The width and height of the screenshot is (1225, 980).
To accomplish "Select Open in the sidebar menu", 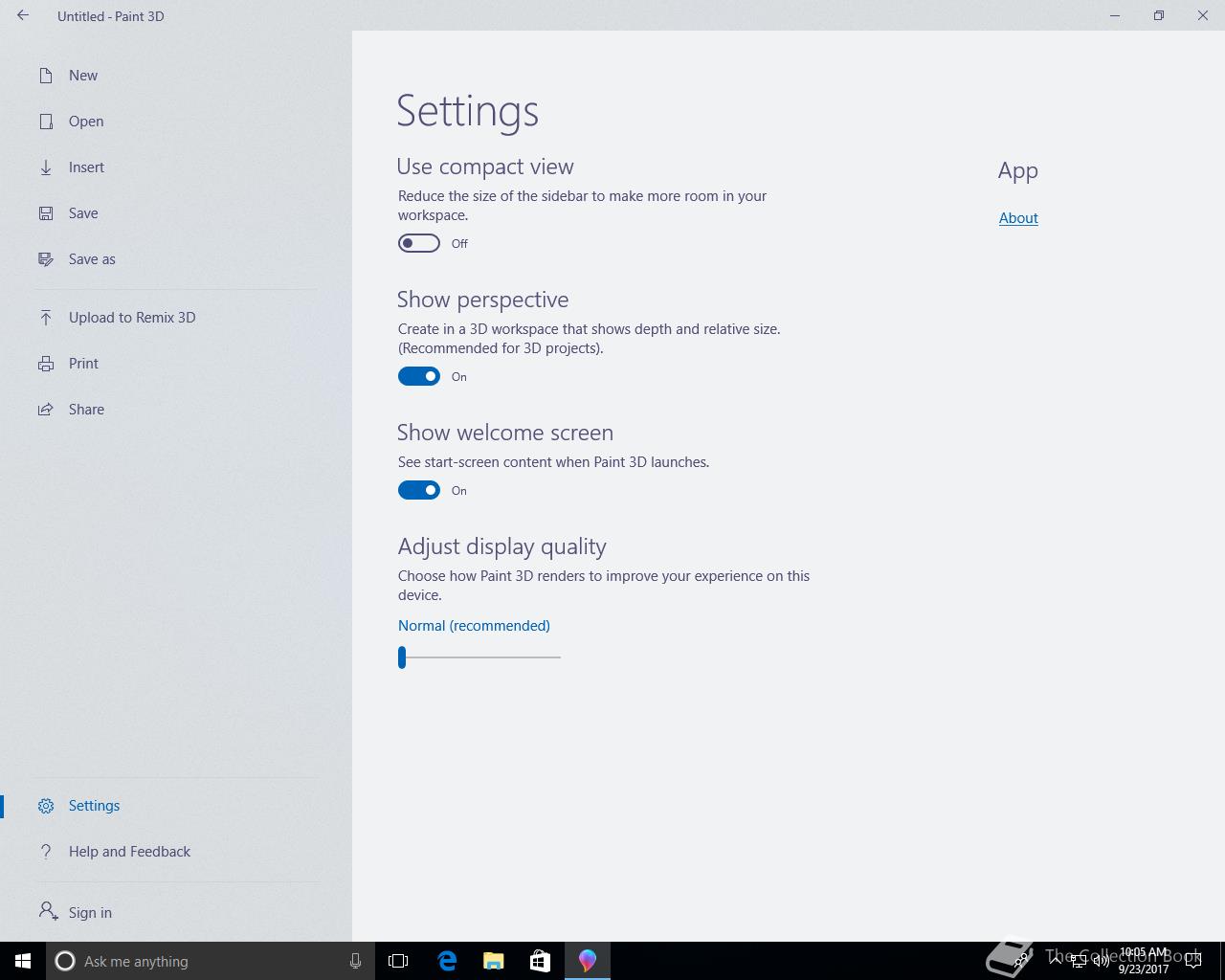I will [x=86, y=122].
